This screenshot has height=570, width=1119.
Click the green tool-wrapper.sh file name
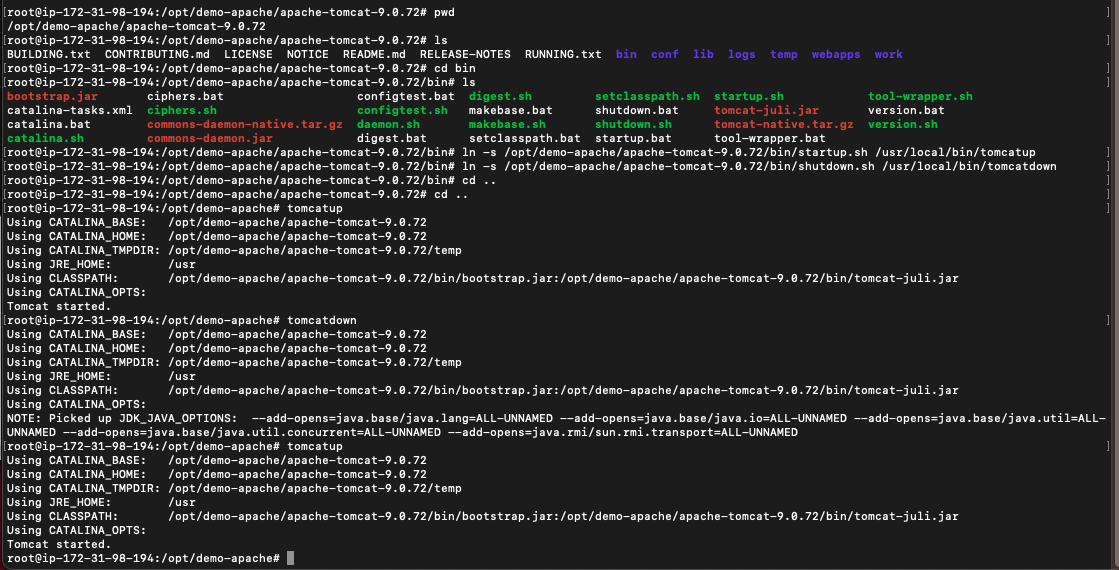(x=920, y=96)
